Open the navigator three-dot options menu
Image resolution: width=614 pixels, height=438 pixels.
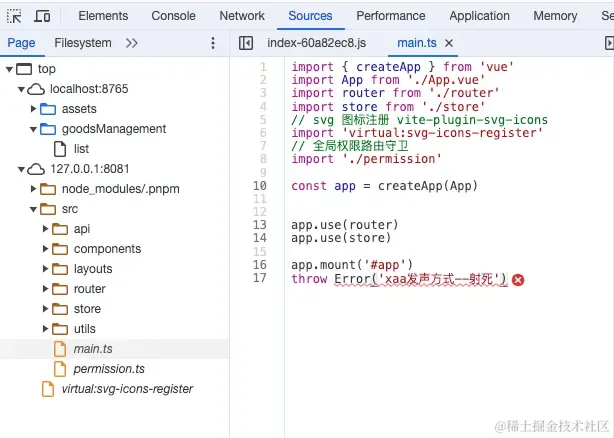point(213,43)
